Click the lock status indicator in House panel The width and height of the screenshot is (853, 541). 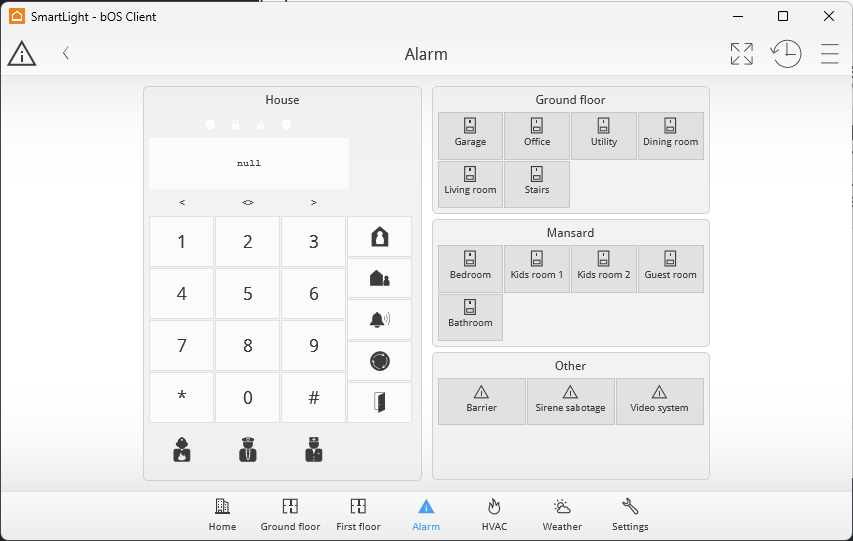[x=236, y=125]
